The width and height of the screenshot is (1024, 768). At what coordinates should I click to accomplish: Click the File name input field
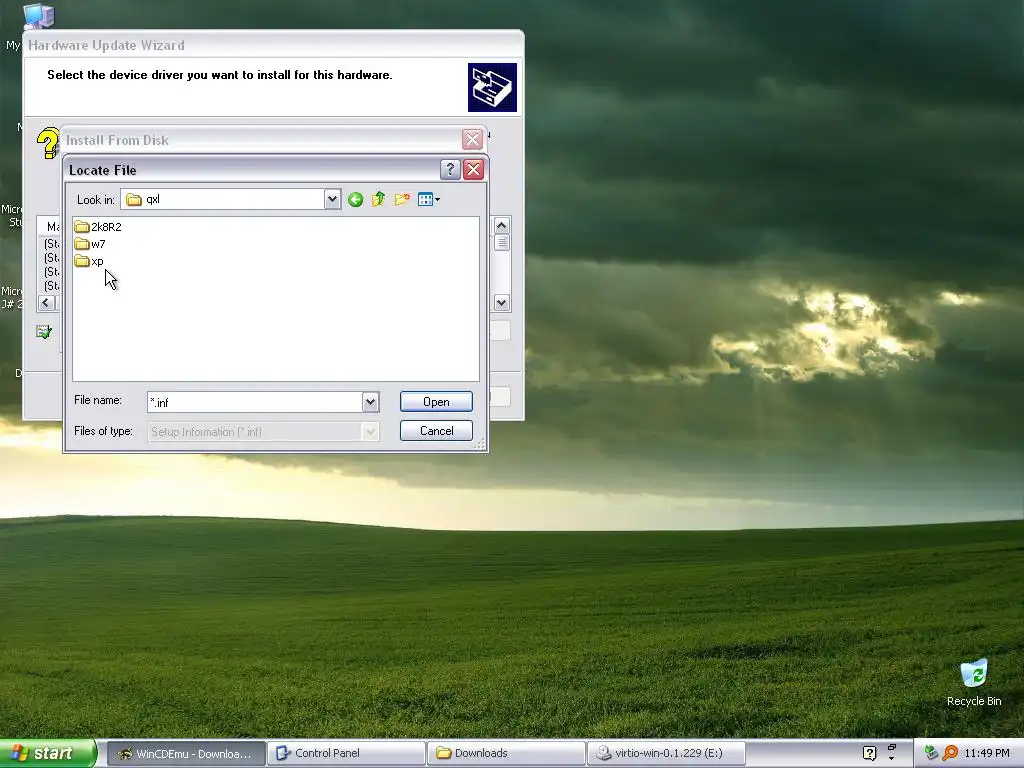tap(255, 402)
